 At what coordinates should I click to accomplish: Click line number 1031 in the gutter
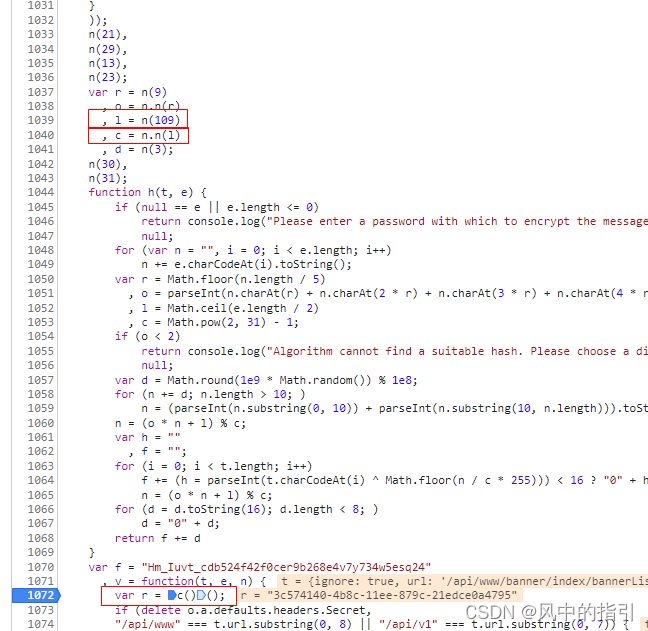coord(40,5)
